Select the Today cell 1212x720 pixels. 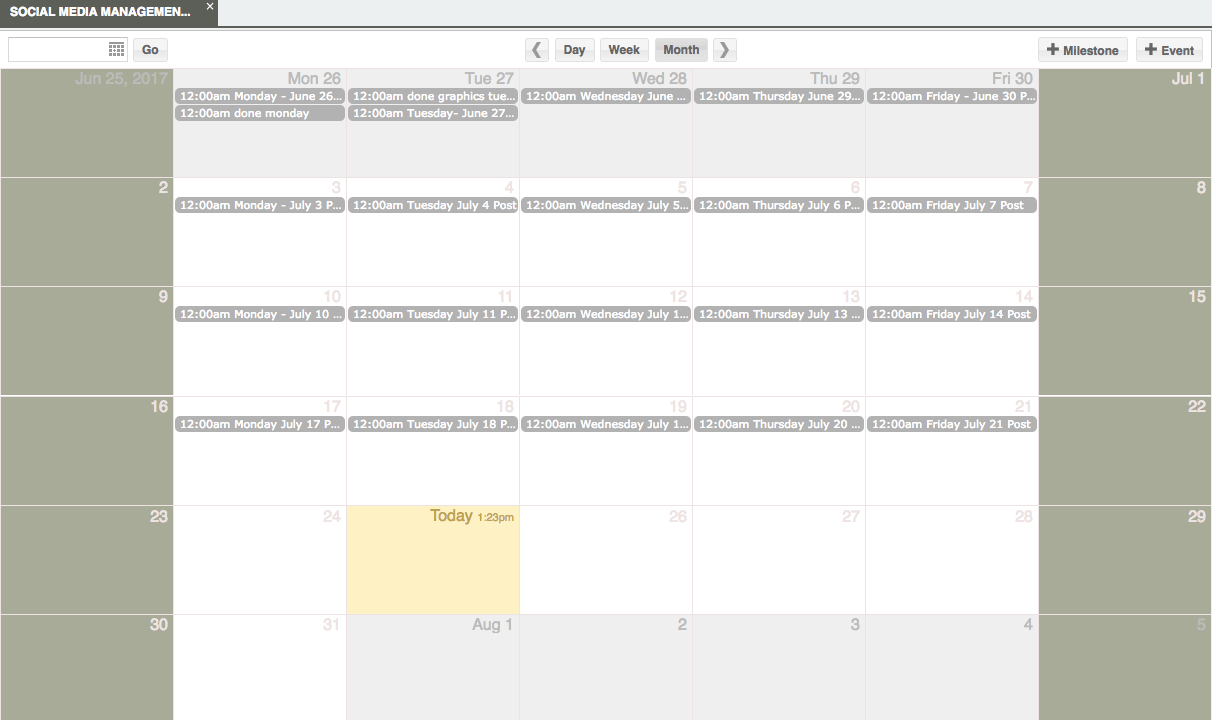tap(433, 560)
